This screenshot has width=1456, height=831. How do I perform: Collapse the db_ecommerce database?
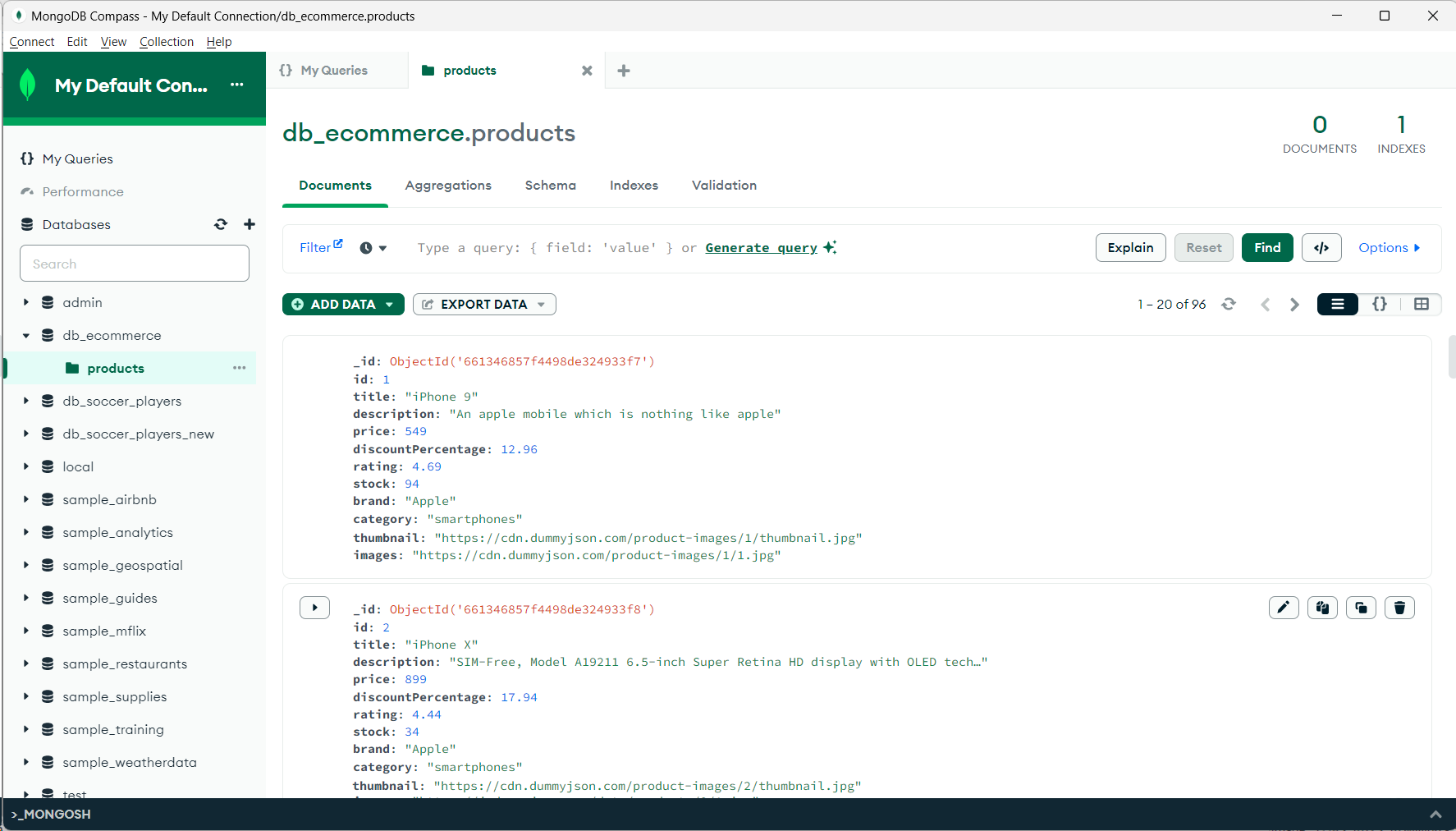25,335
